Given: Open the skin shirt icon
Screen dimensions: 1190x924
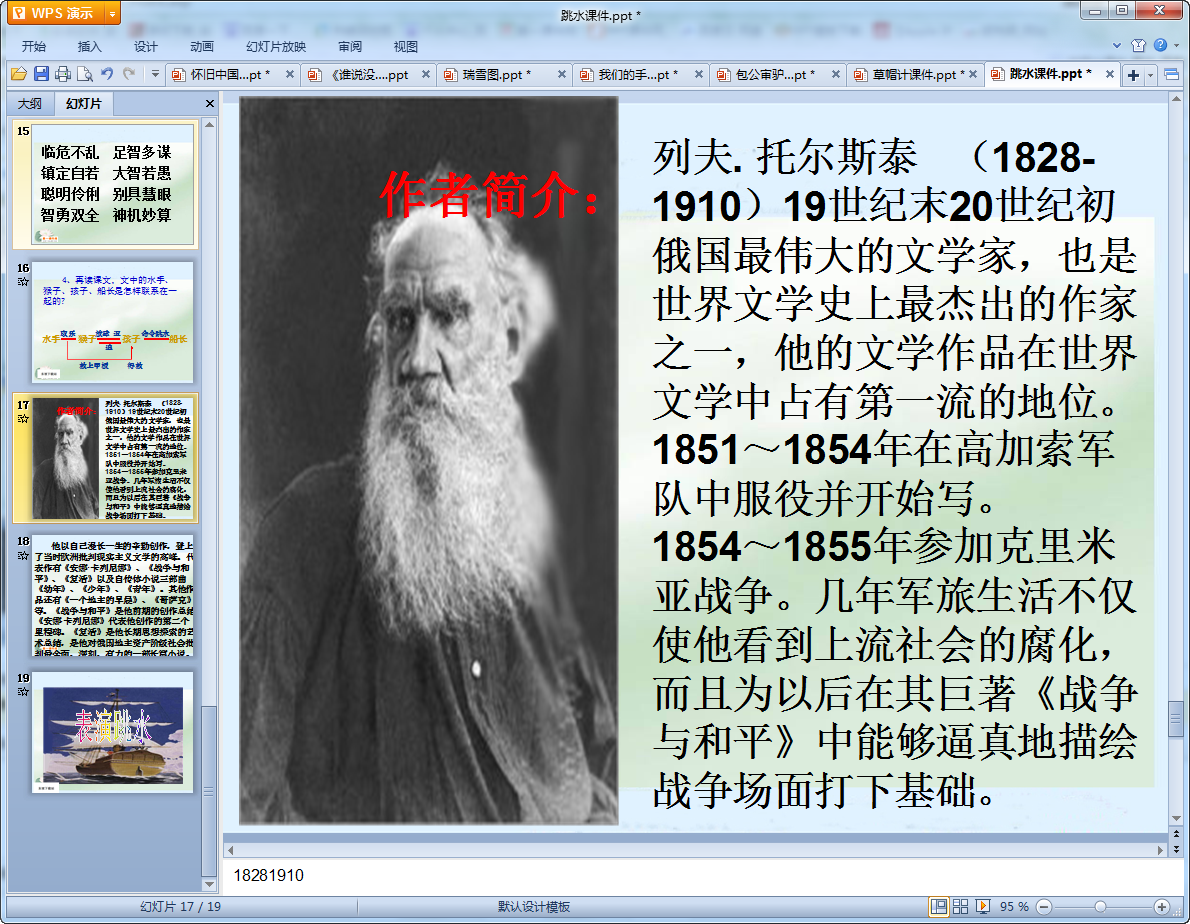Looking at the screenshot, I should (1138, 46).
